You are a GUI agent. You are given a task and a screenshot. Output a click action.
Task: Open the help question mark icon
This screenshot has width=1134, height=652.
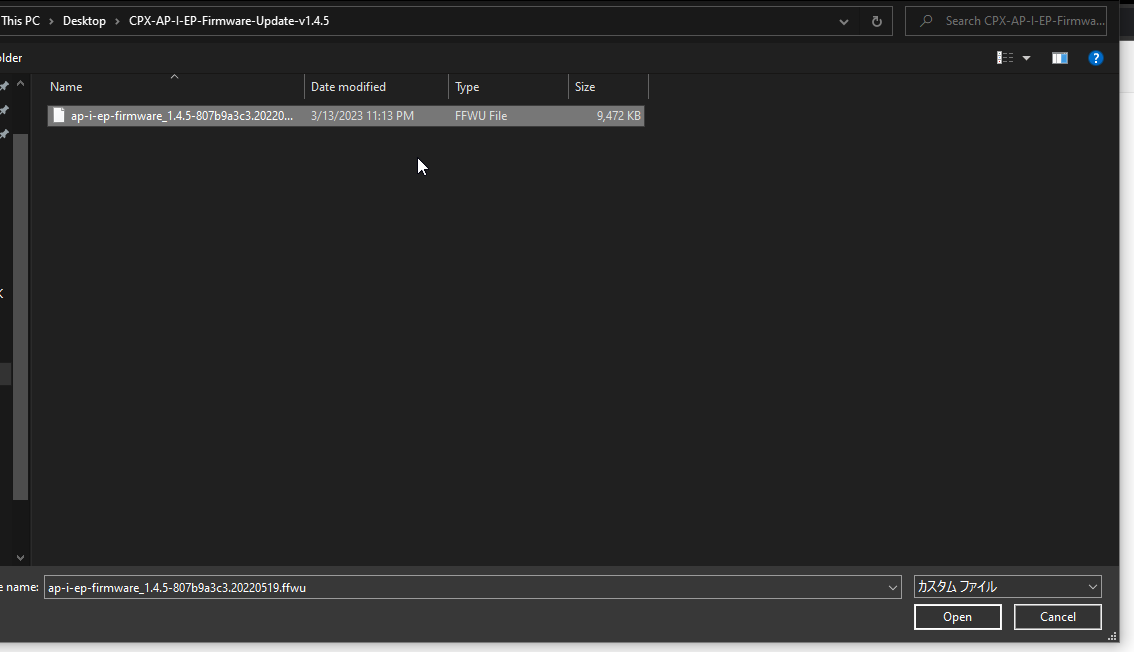pyautogui.click(x=1096, y=58)
